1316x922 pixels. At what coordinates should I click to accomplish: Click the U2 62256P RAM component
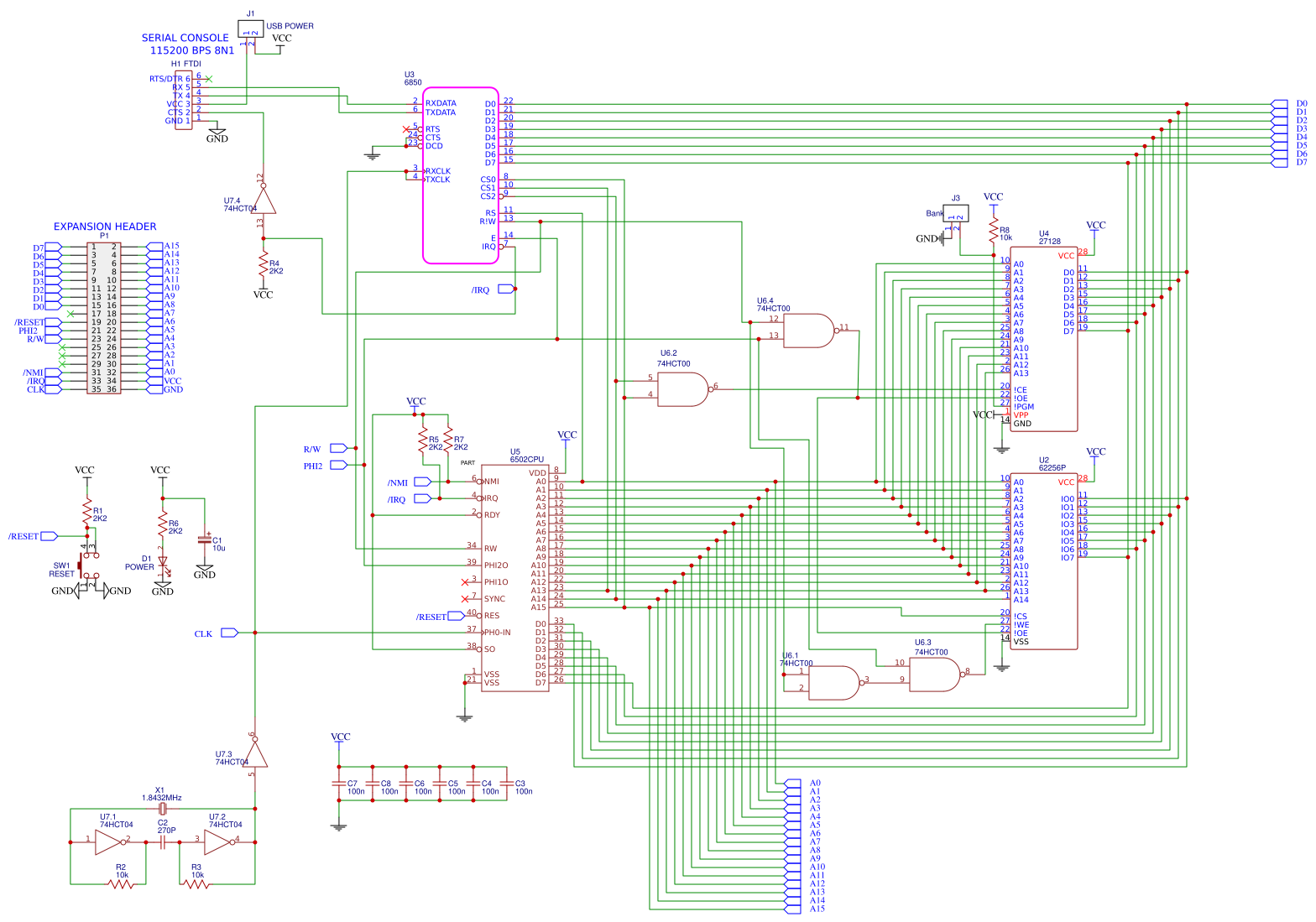pyautogui.click(x=1044, y=561)
